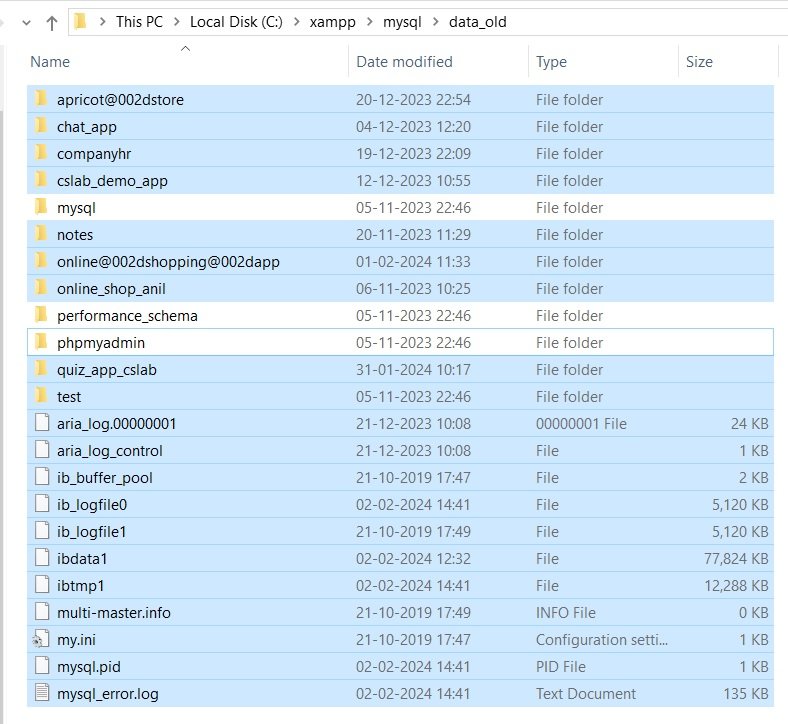Click the 'Configuration setti...' type cell

click(602, 640)
